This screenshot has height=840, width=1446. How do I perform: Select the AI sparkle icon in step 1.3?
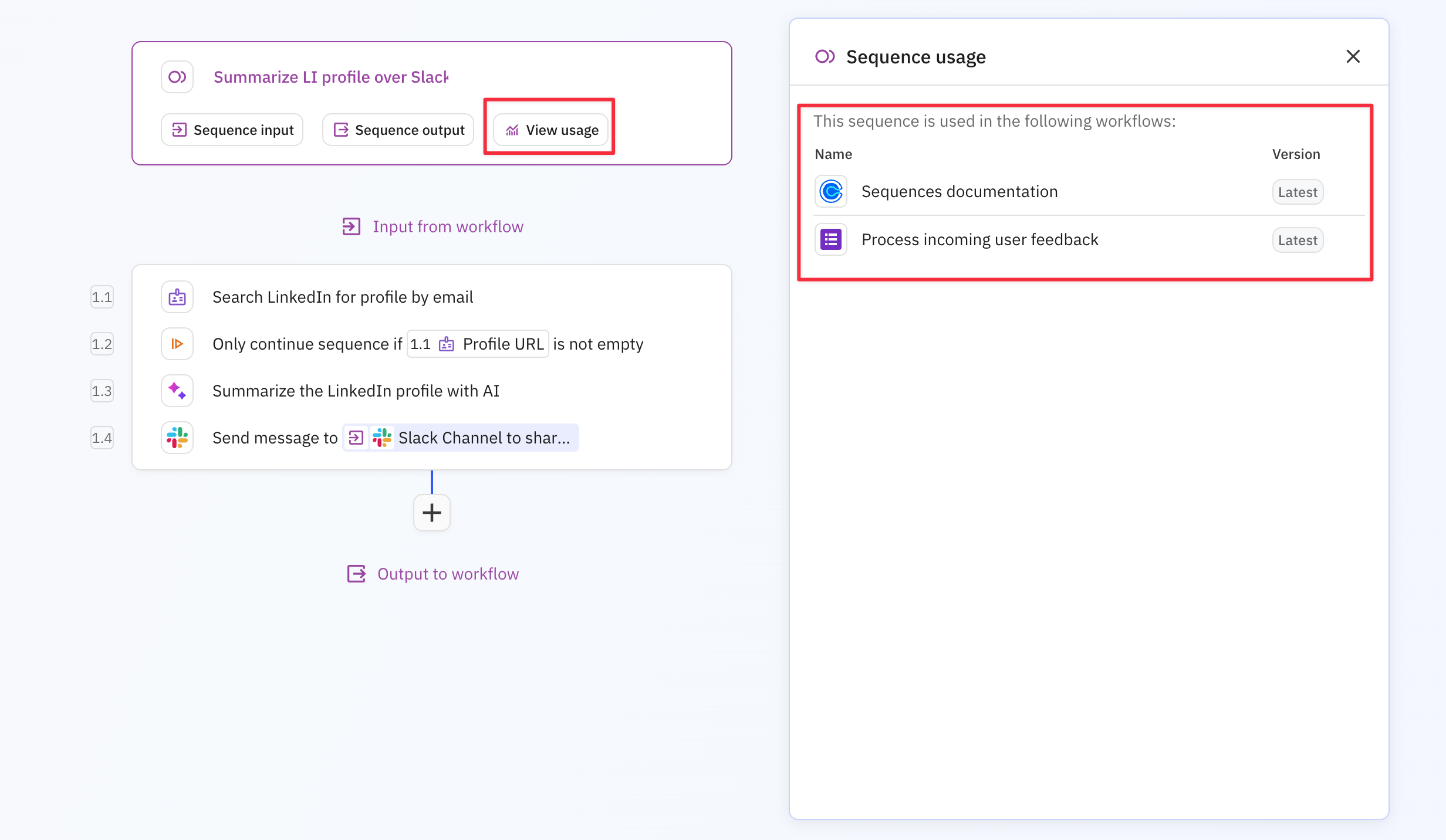click(x=177, y=391)
